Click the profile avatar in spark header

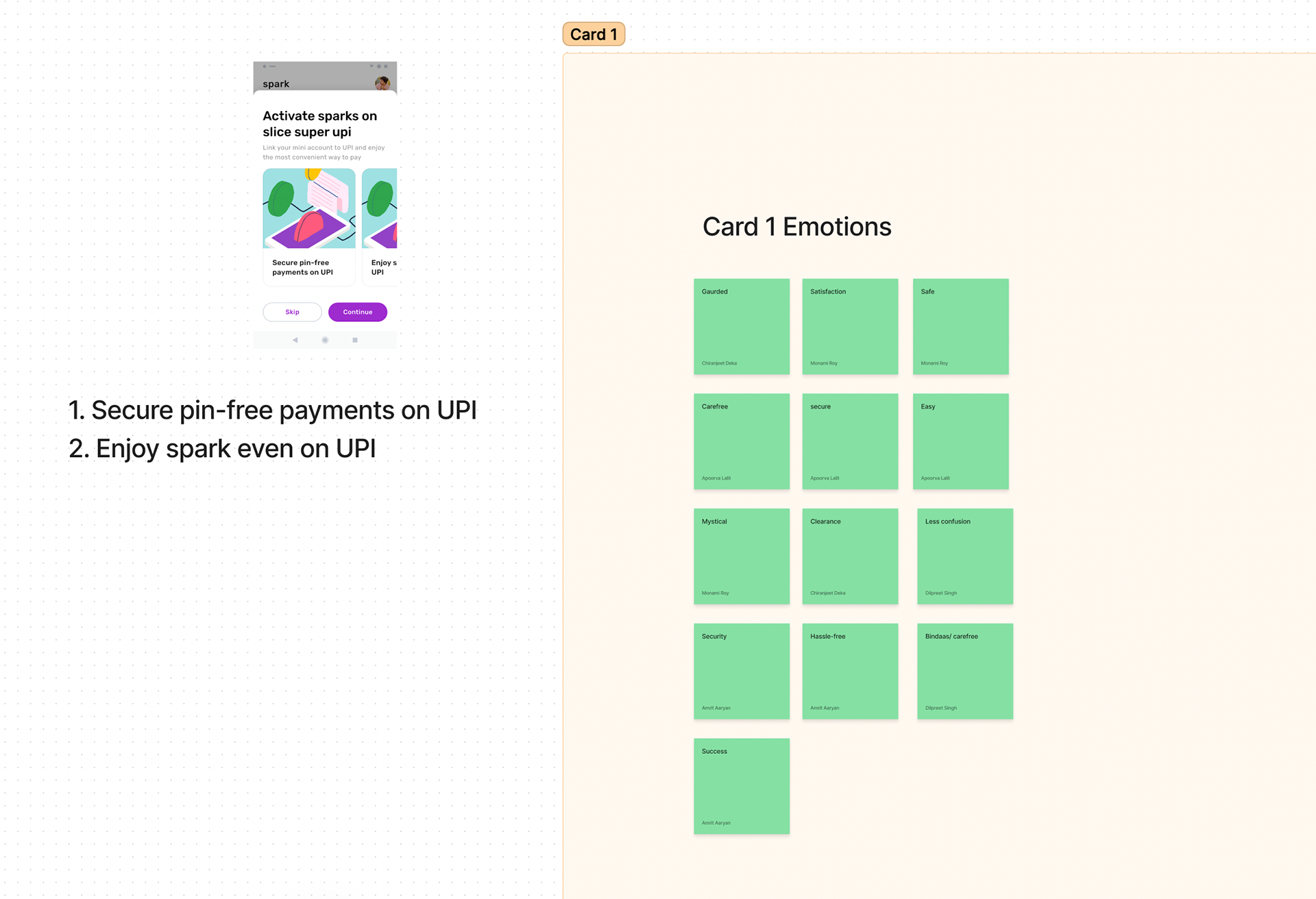click(382, 84)
